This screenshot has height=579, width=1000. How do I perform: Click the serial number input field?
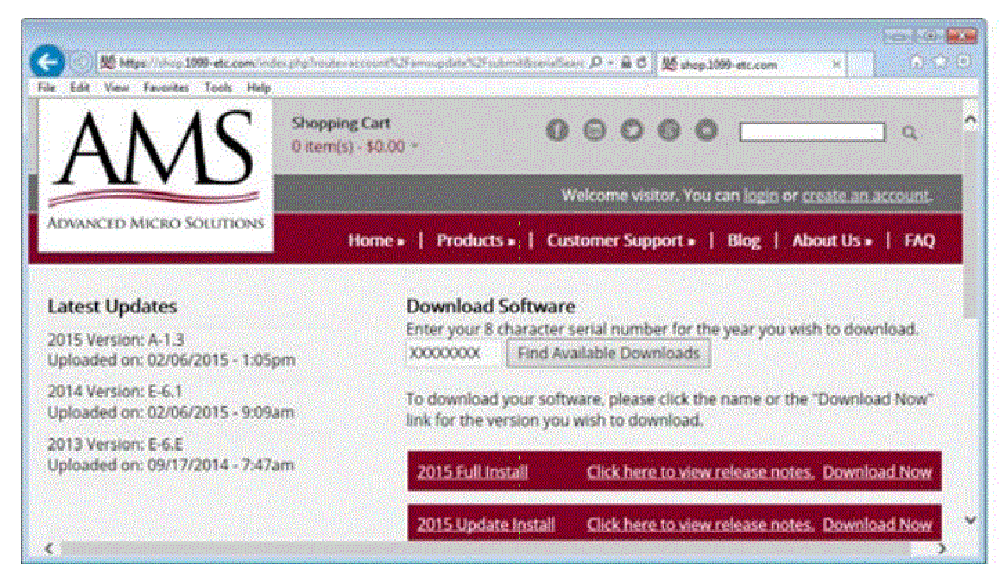pyautogui.click(x=453, y=353)
